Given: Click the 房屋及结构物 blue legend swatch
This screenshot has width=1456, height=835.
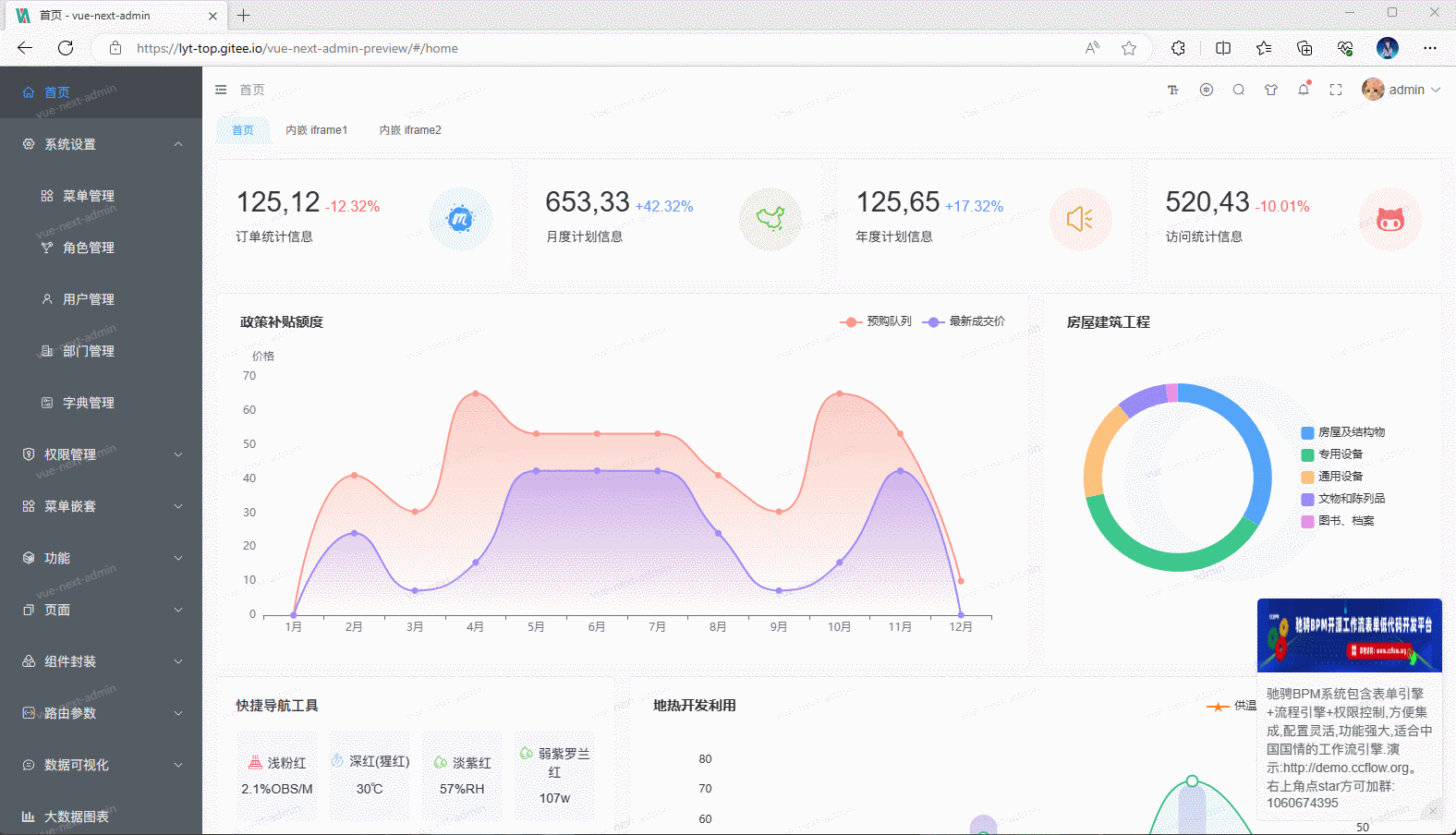Looking at the screenshot, I should click(1307, 432).
